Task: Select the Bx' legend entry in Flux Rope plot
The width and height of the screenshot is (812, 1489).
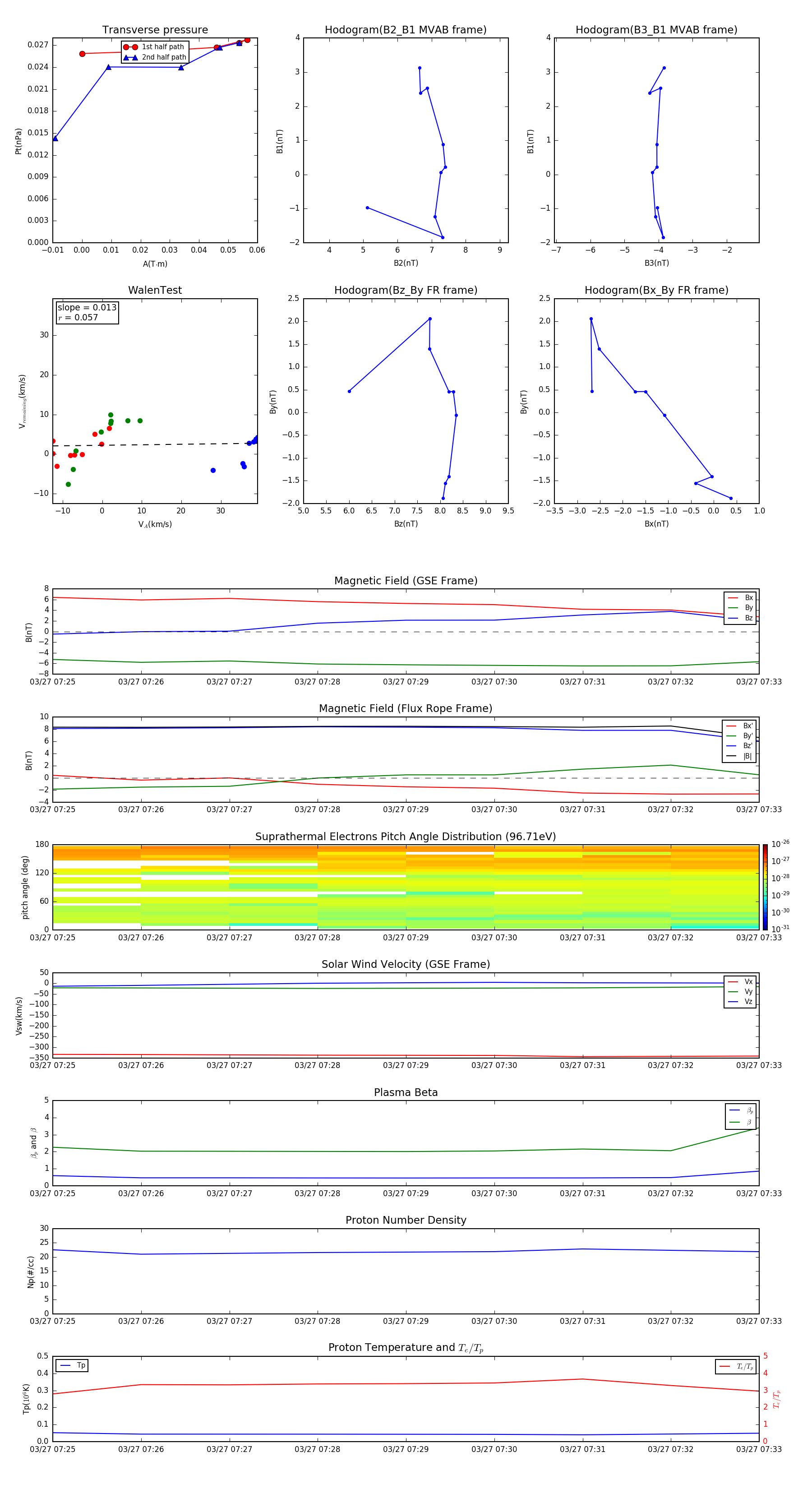Action: (740, 726)
